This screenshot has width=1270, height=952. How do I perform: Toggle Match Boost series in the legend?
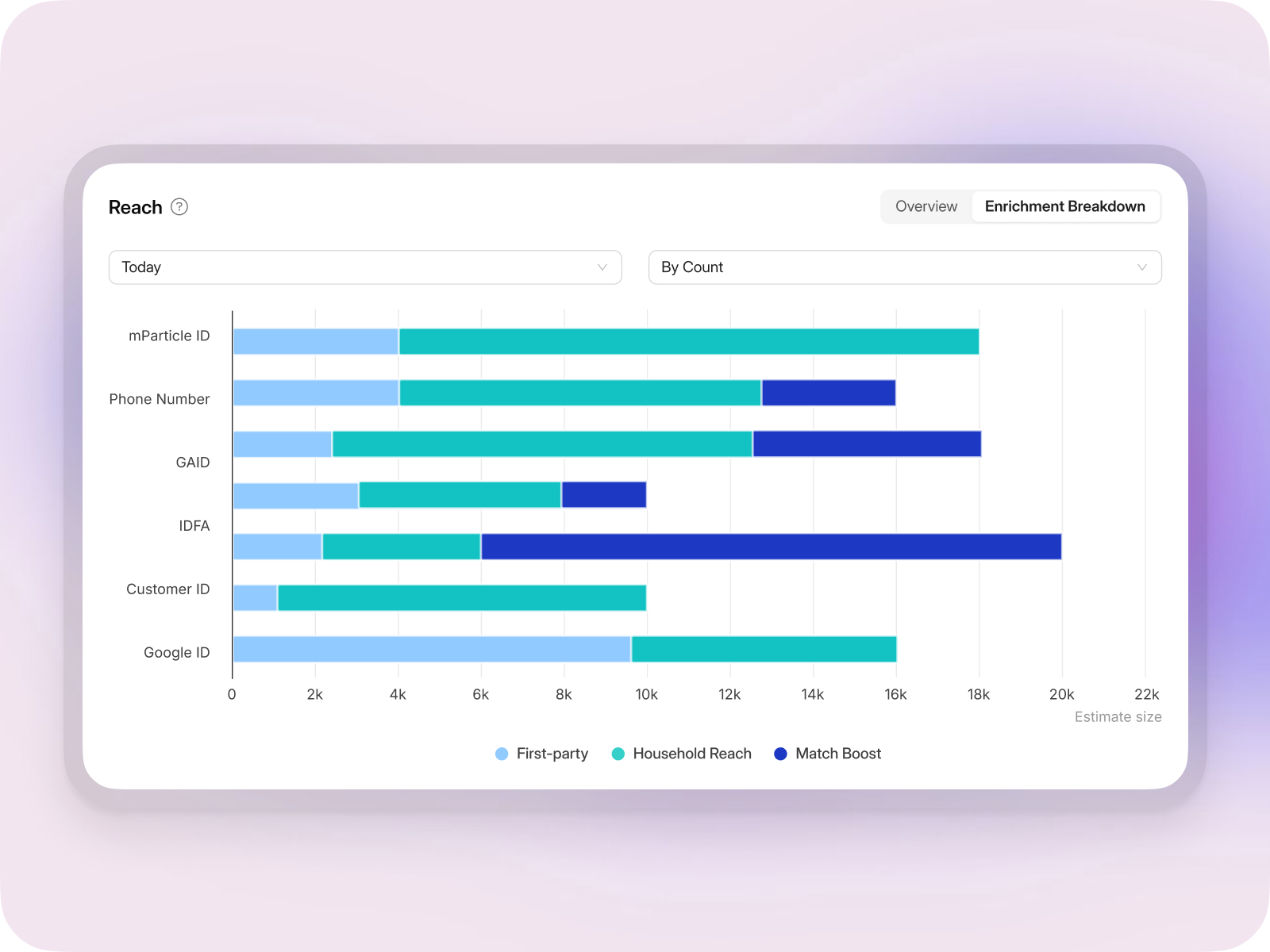click(x=828, y=754)
